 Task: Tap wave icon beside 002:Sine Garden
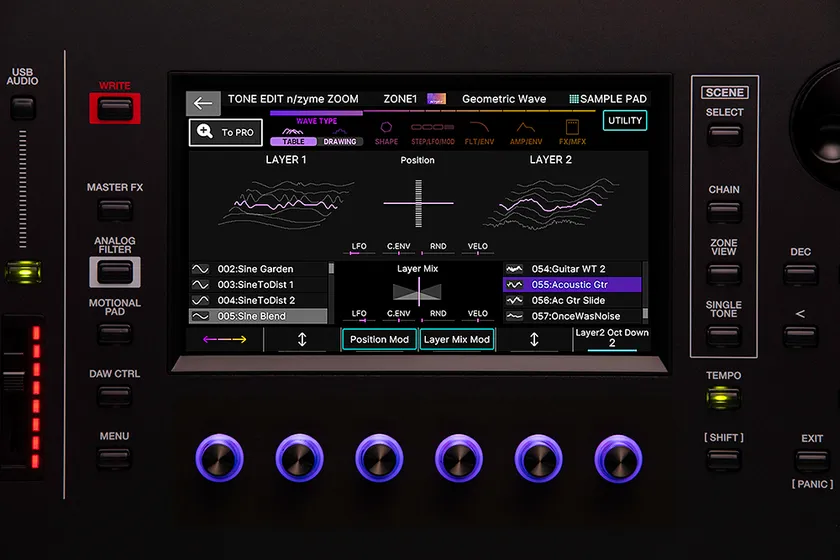(x=200, y=269)
